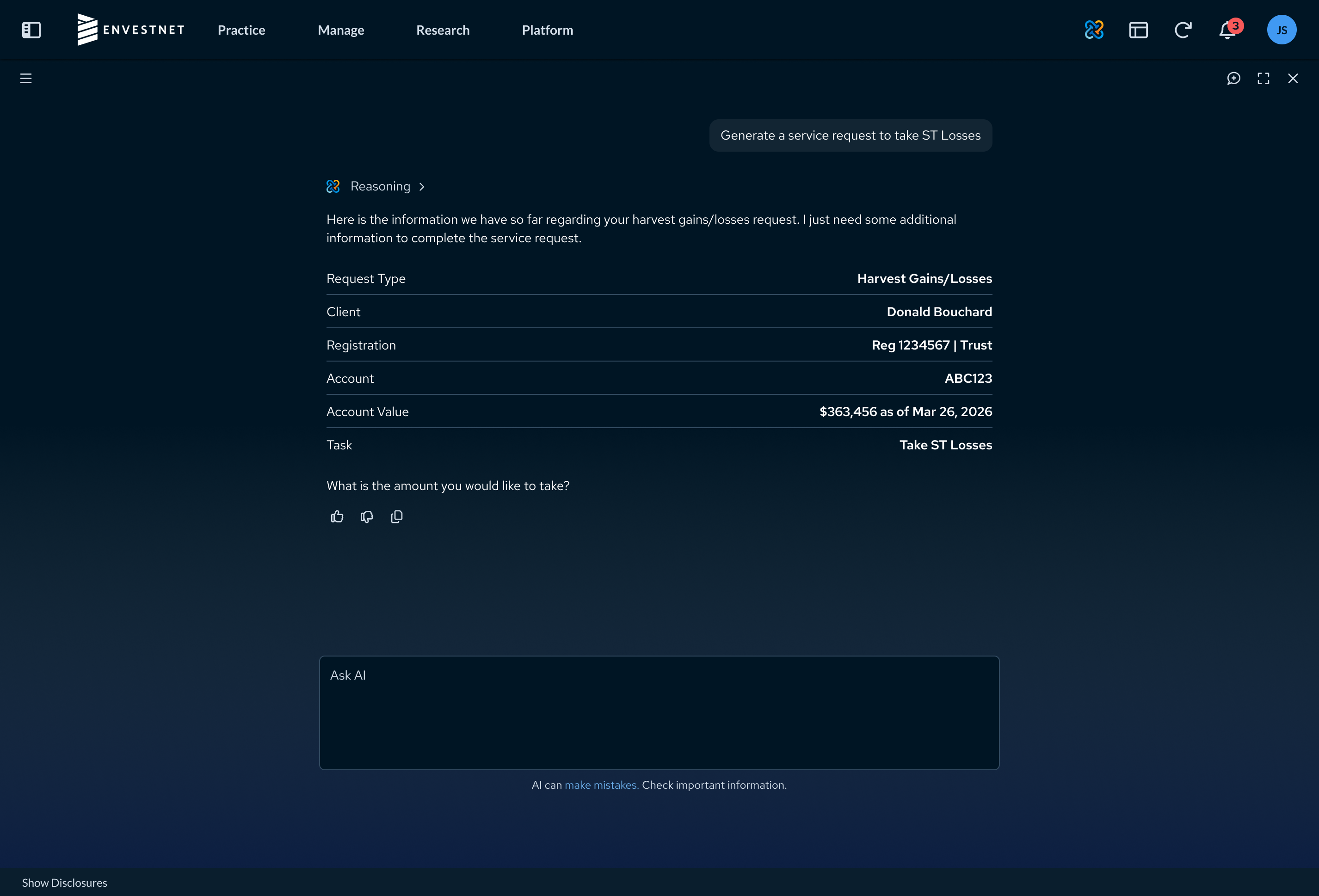
Task: Copy the AI response
Action: point(397,516)
